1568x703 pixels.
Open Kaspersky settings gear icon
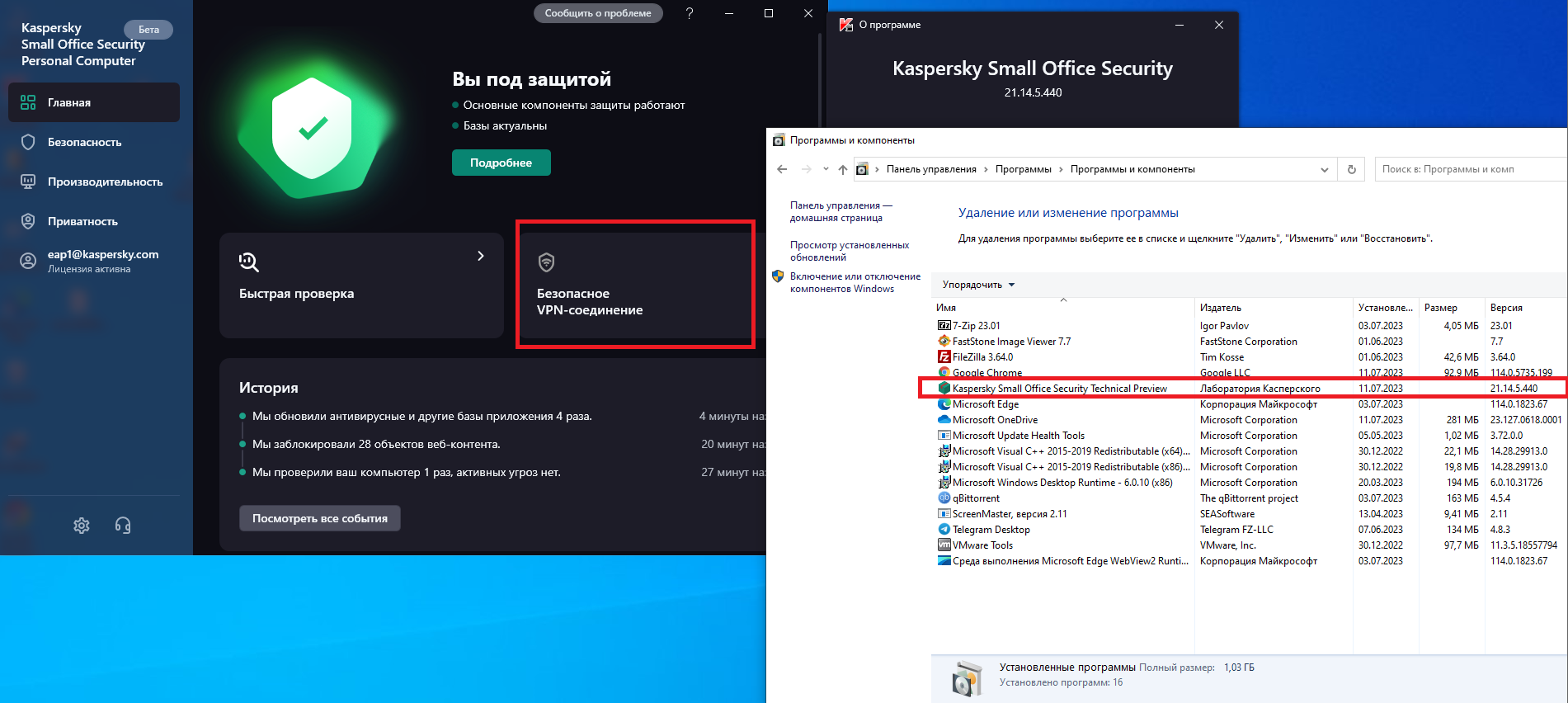click(82, 526)
